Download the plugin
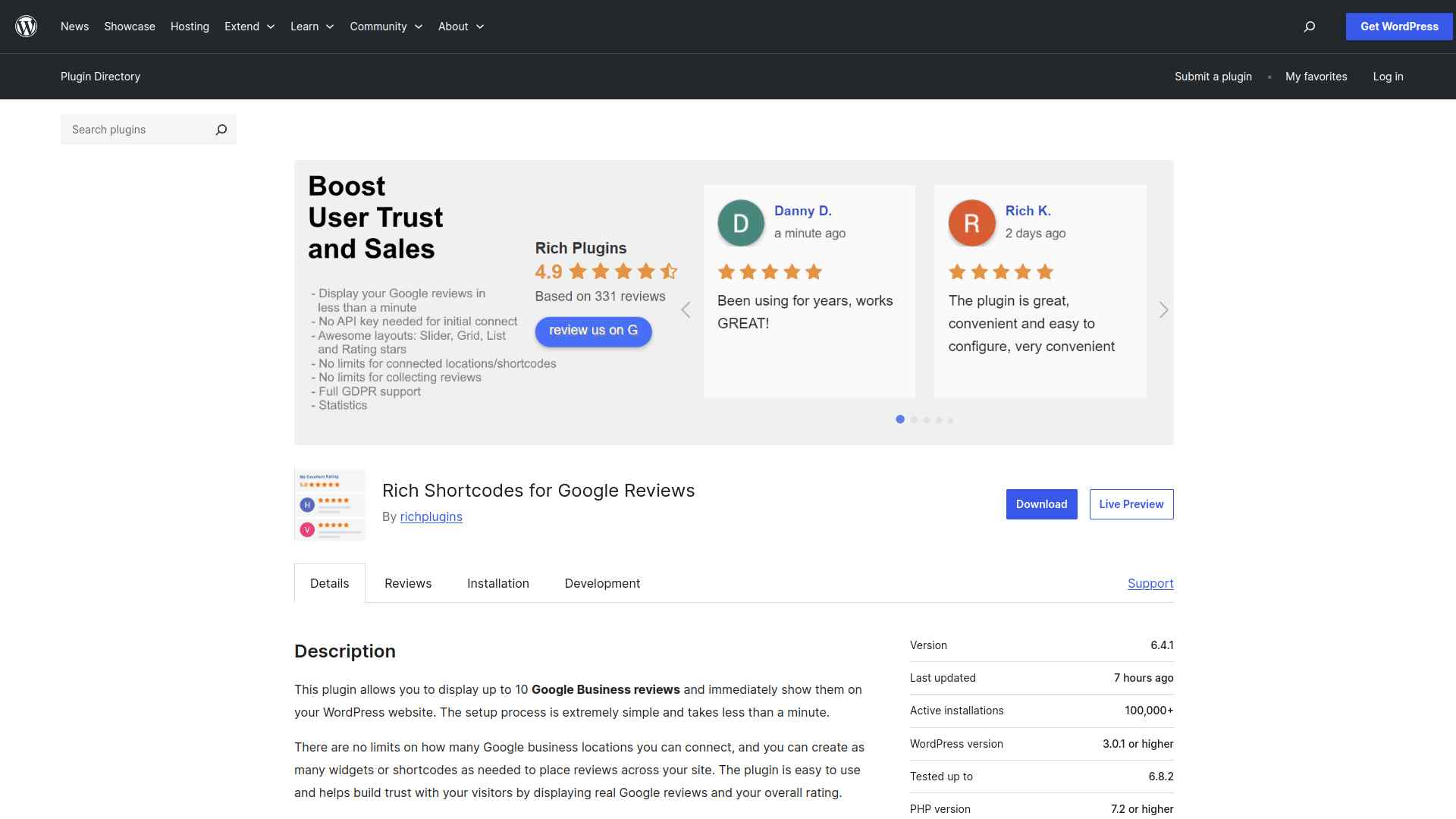This screenshot has width=1456, height=819. pos(1041,504)
